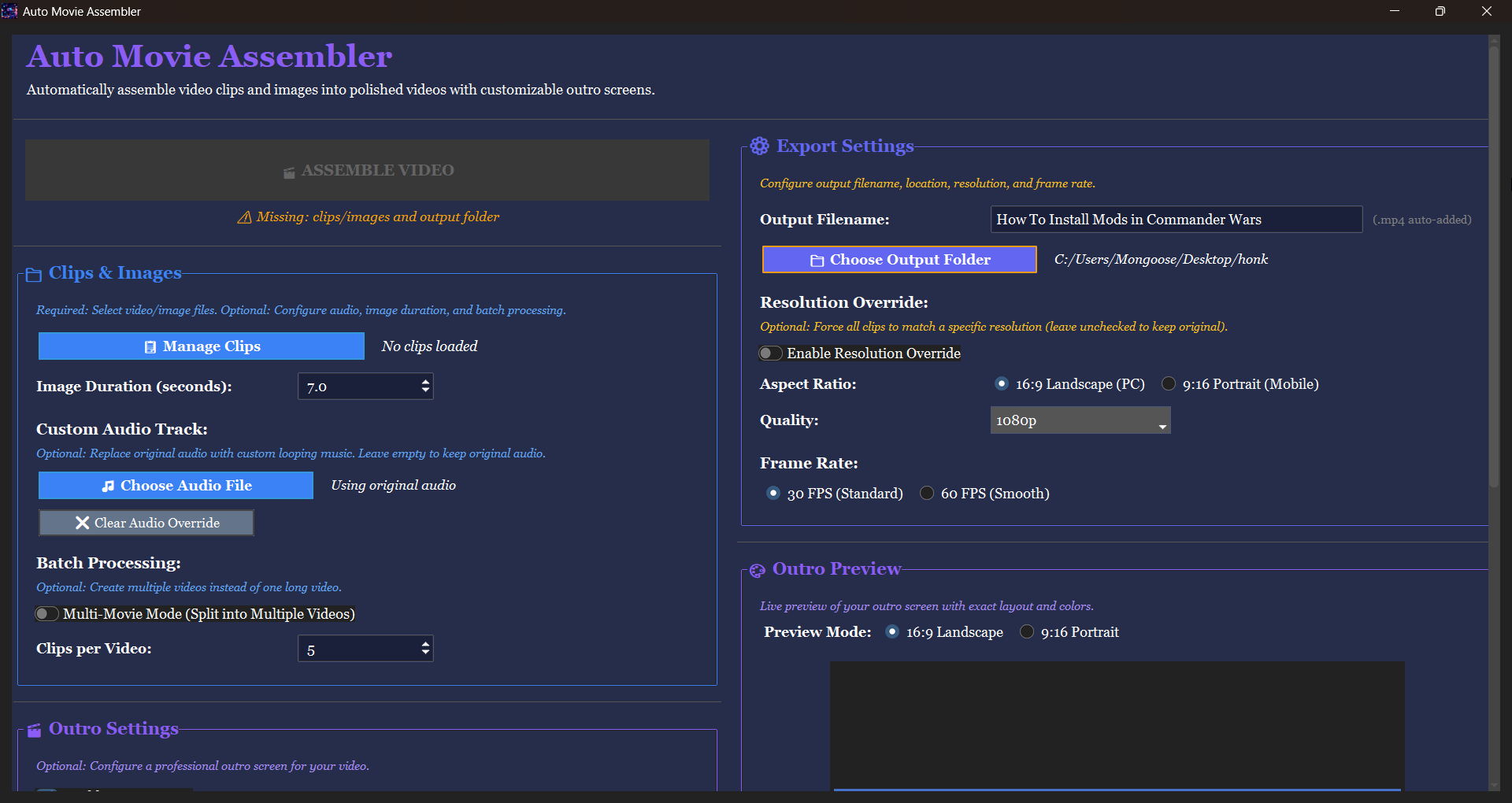Switch Preview Mode to 9:16 Portrait
This screenshot has width=1512, height=803.
tap(1027, 632)
